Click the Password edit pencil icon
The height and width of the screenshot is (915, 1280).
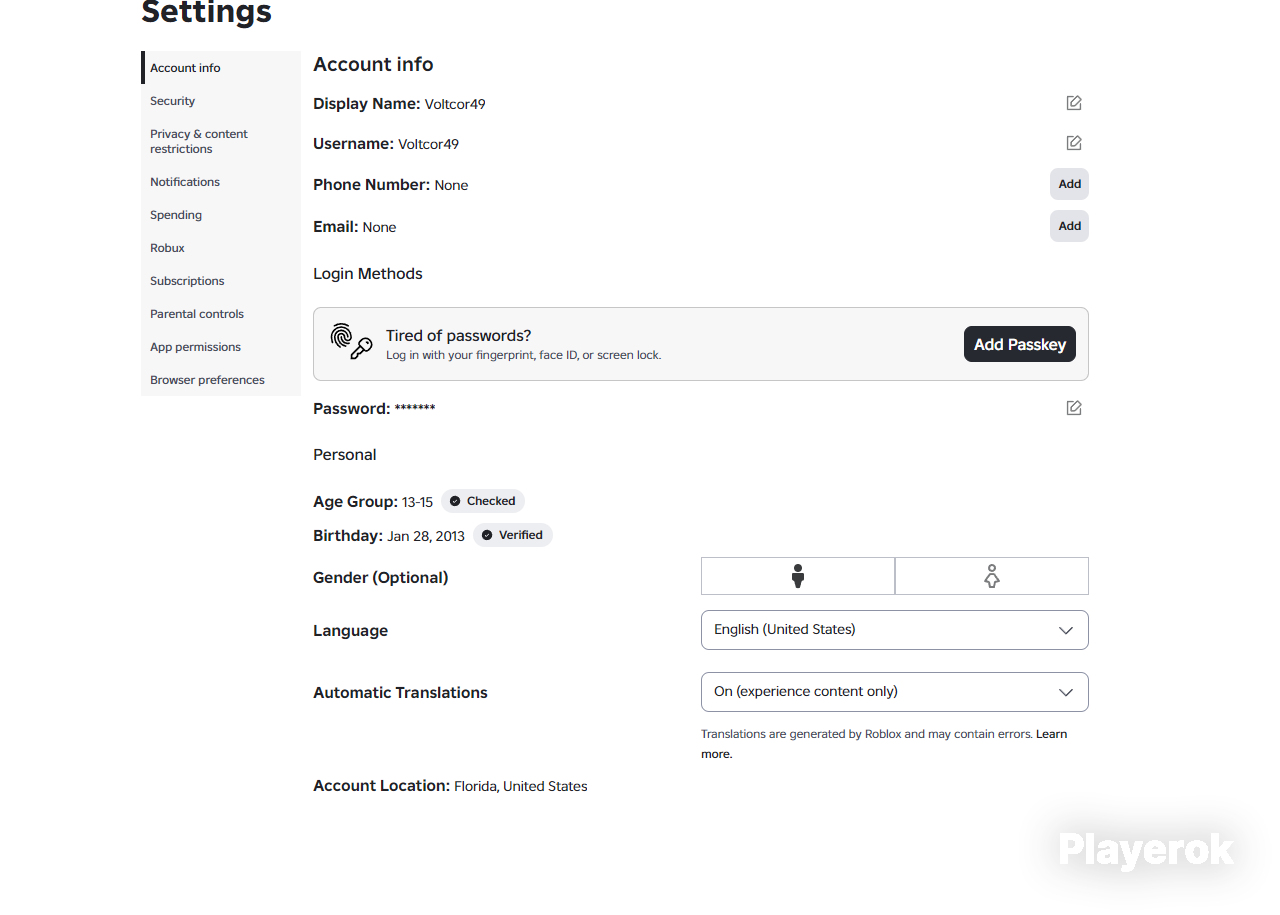pyautogui.click(x=1074, y=408)
